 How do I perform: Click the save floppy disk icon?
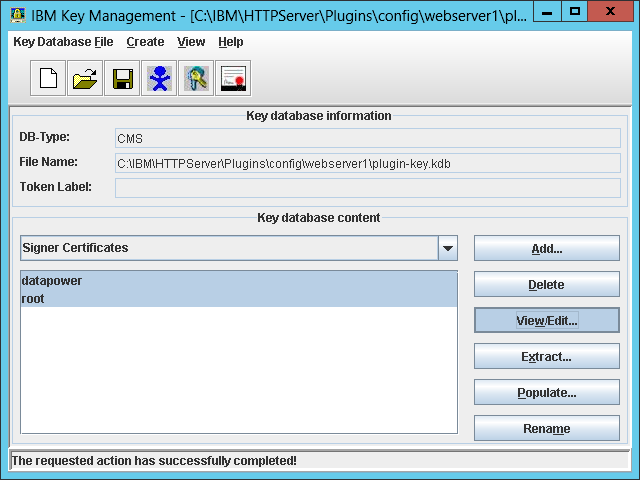(x=123, y=78)
